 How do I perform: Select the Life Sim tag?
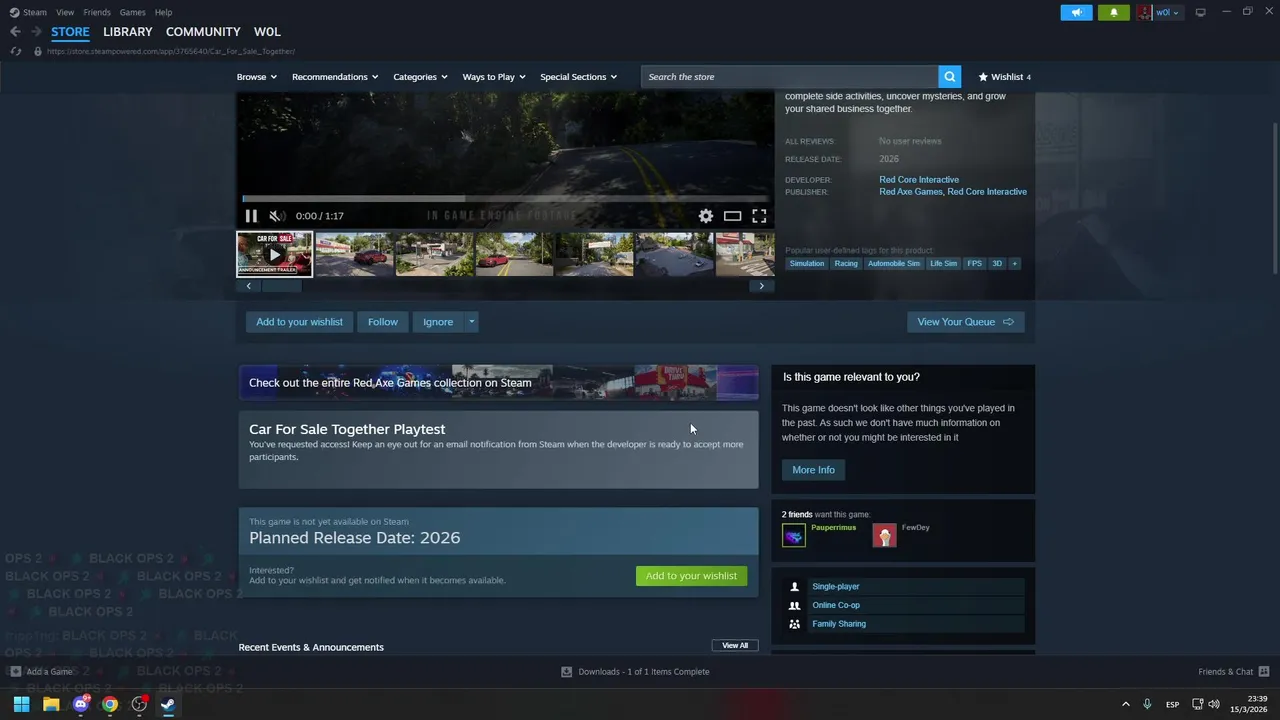(x=943, y=264)
